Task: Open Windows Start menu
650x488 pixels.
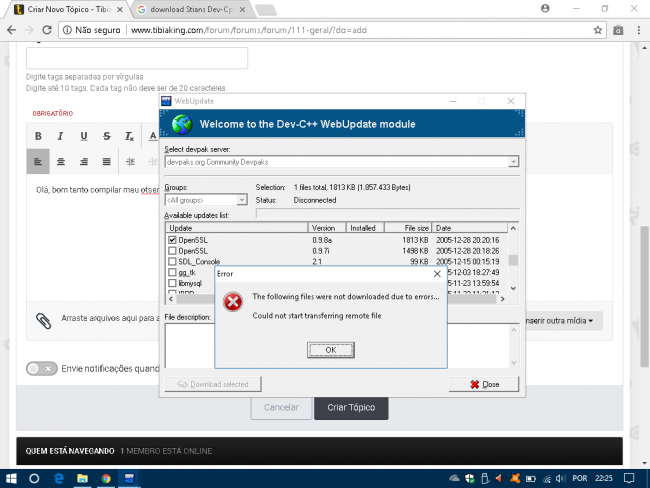Action: [x=11, y=478]
